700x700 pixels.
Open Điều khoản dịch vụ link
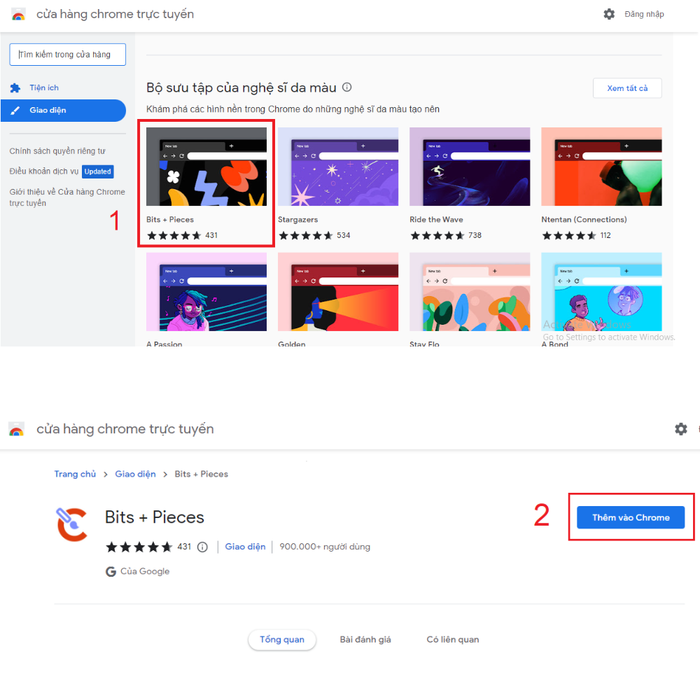coord(44,171)
